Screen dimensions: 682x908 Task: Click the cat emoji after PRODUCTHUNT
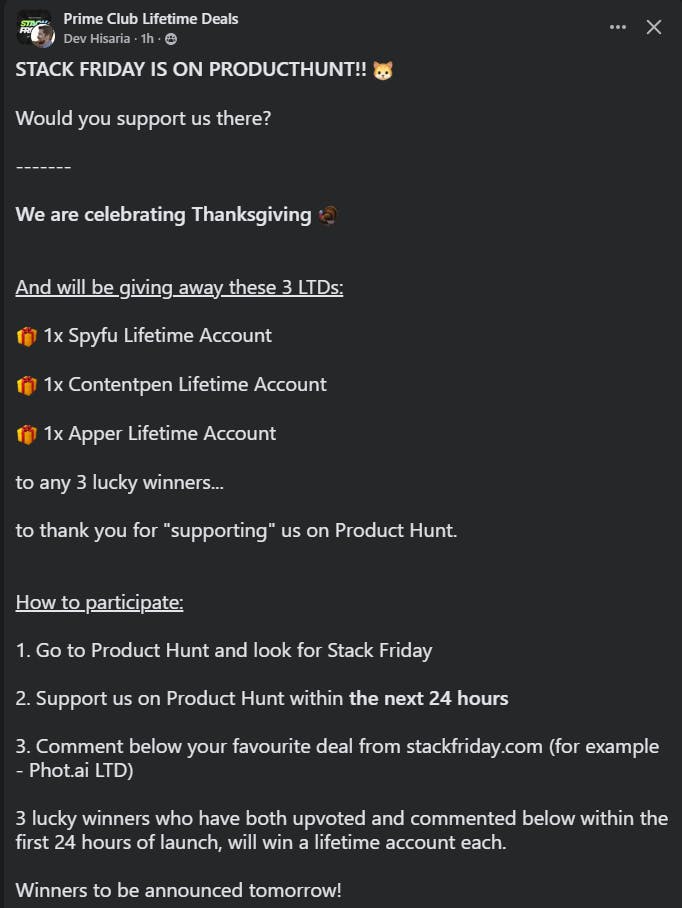click(383, 70)
